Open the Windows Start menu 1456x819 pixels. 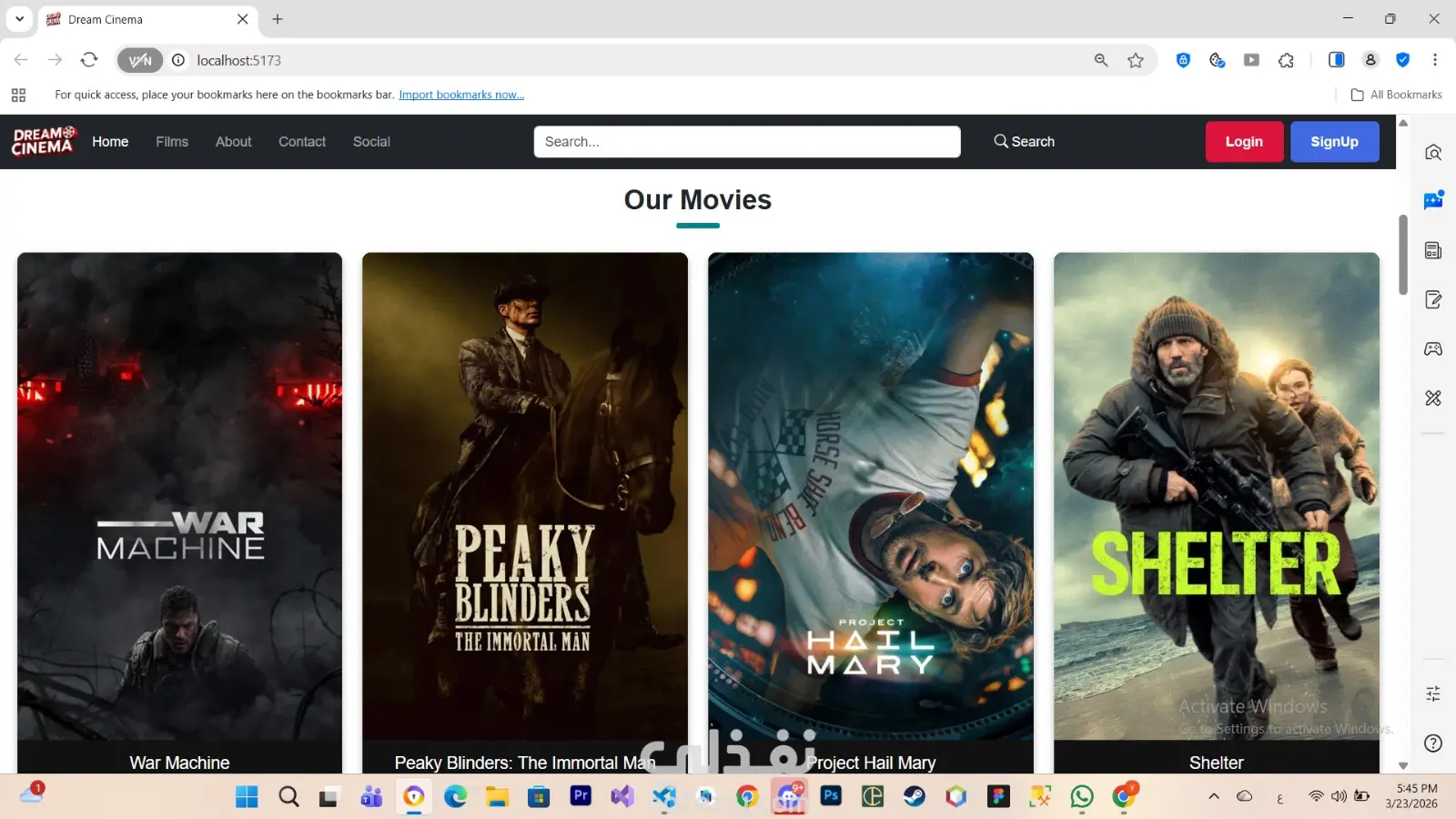(x=247, y=797)
